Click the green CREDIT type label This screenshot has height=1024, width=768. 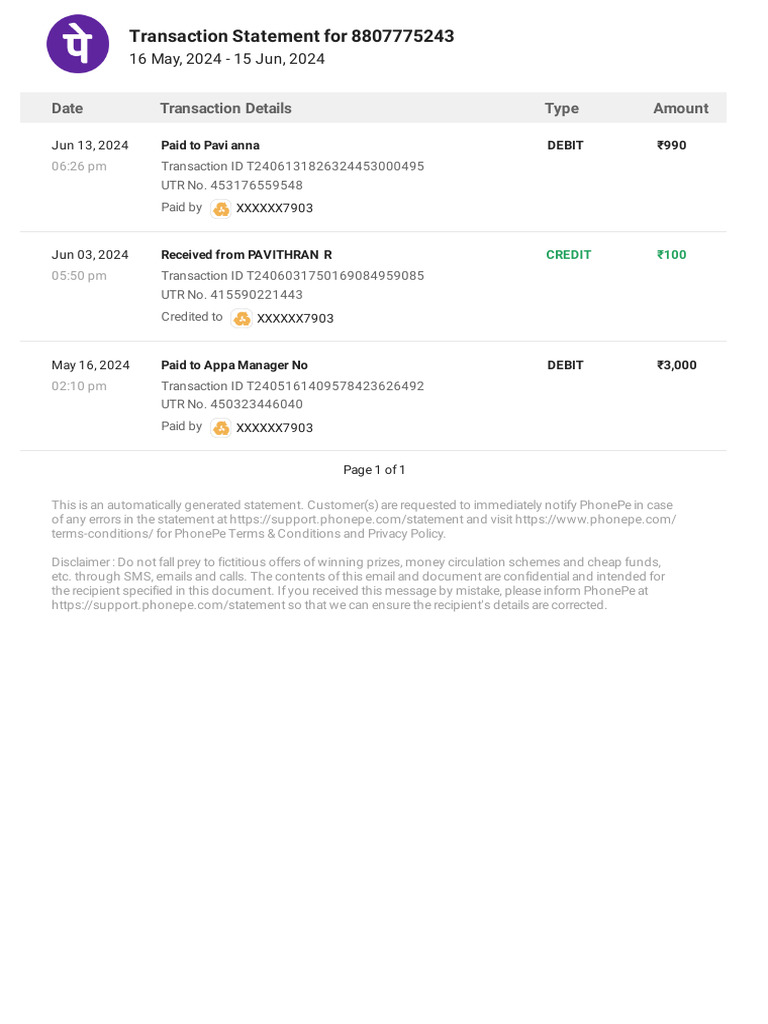click(x=568, y=255)
